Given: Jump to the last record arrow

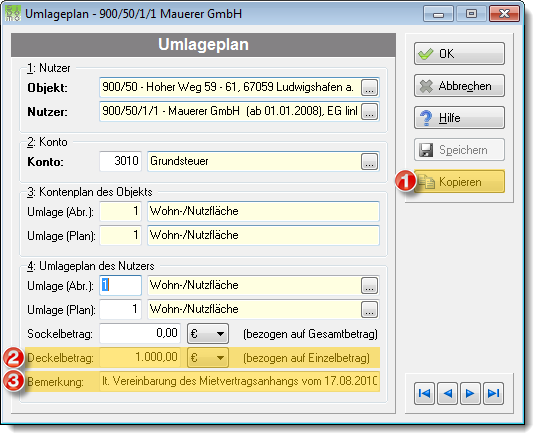Looking at the screenshot, I should click(x=493, y=393).
